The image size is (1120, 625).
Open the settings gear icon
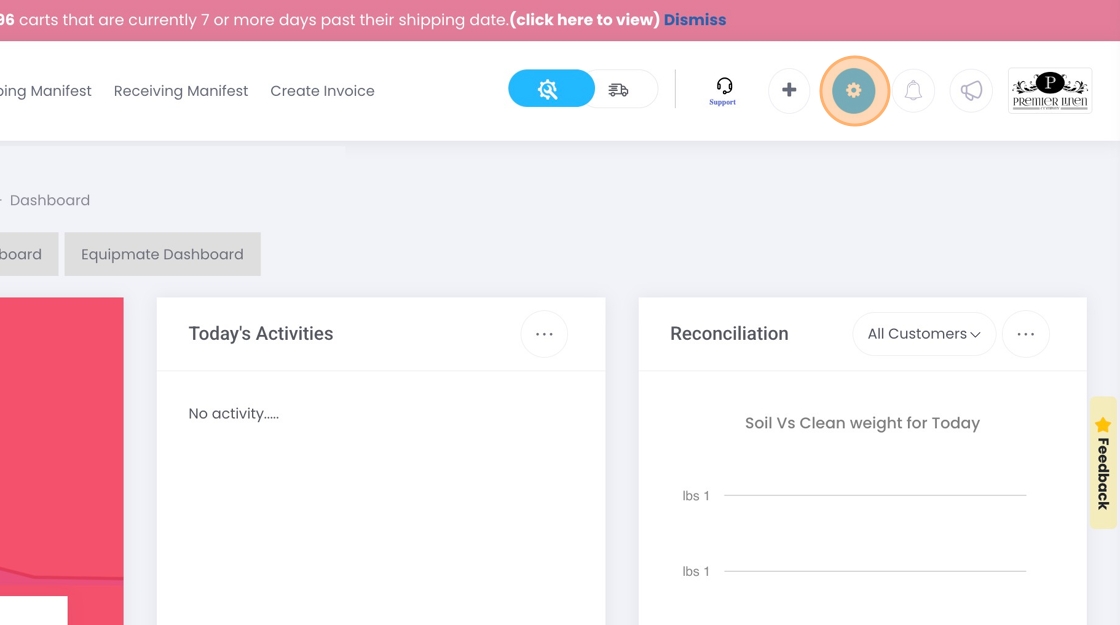854,91
